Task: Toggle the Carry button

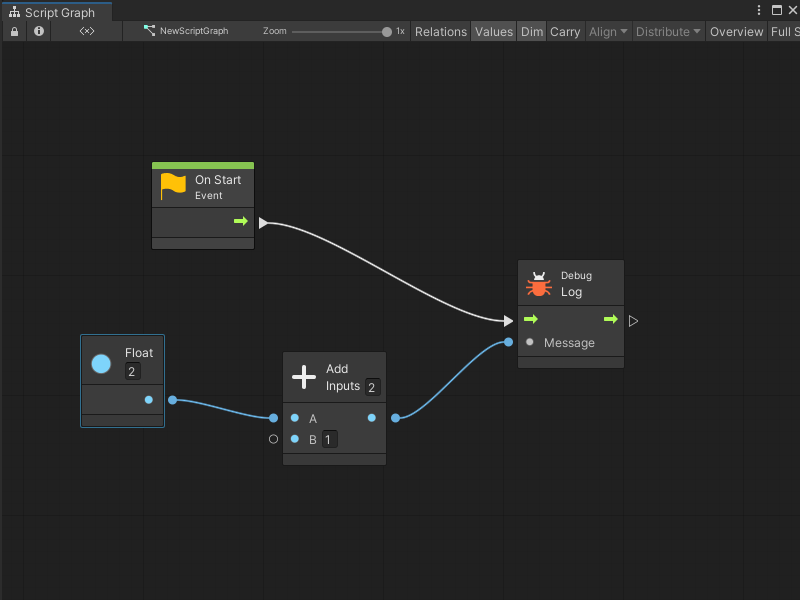Action: [565, 31]
